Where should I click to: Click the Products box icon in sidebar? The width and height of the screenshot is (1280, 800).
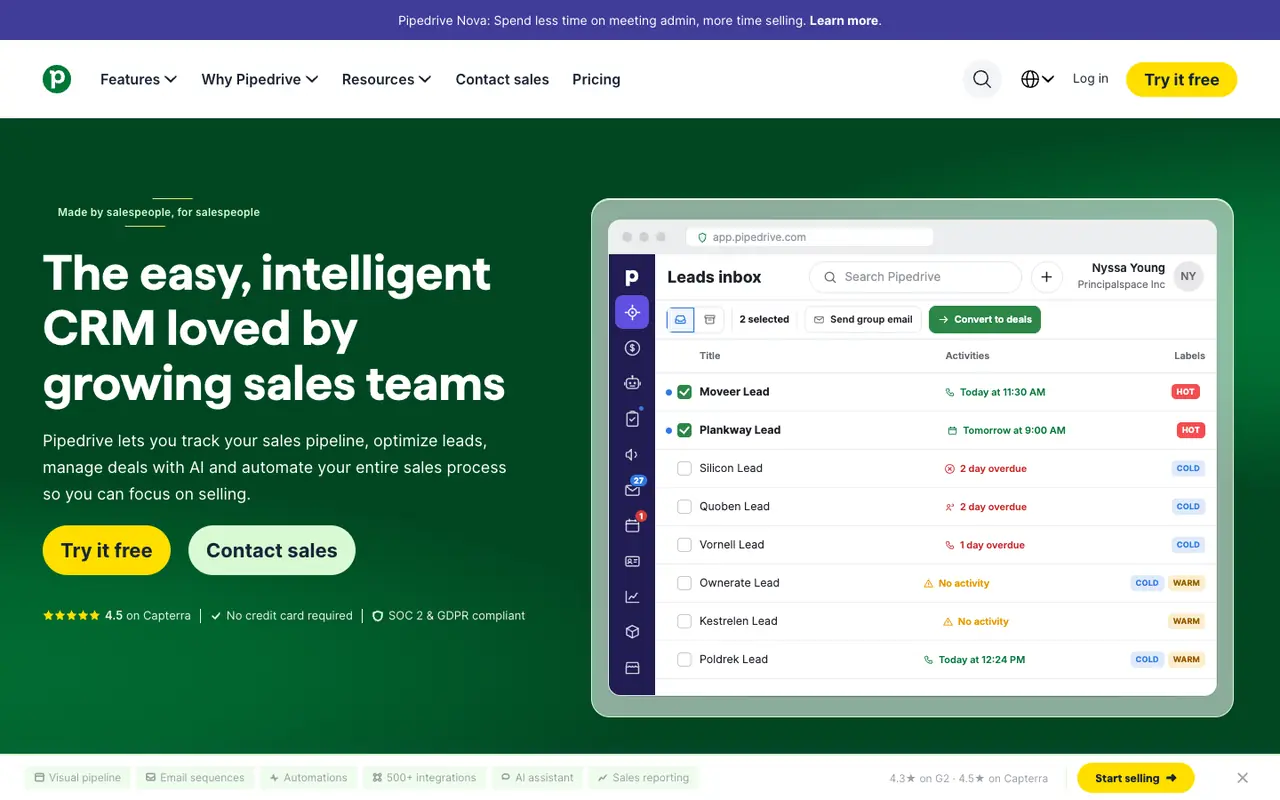[x=632, y=632]
